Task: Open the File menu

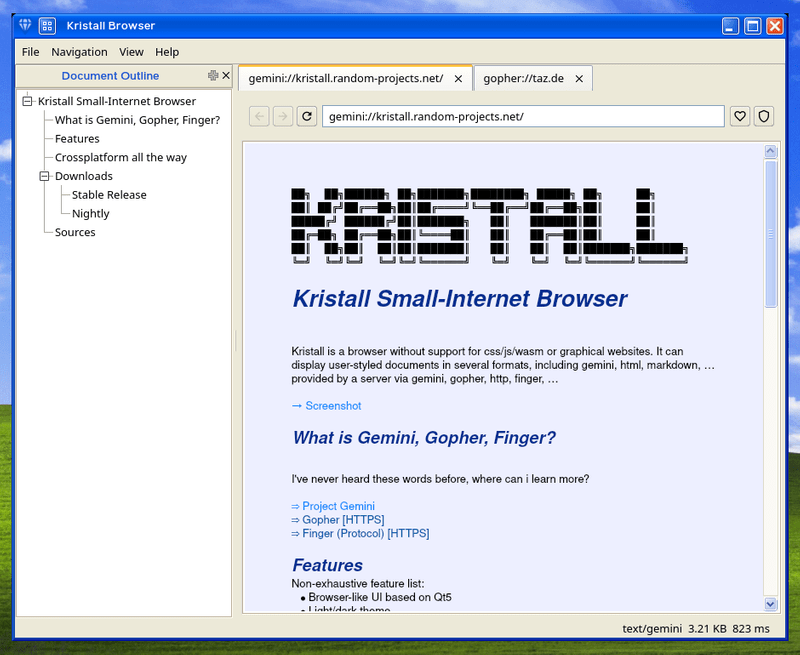Action: (30, 52)
